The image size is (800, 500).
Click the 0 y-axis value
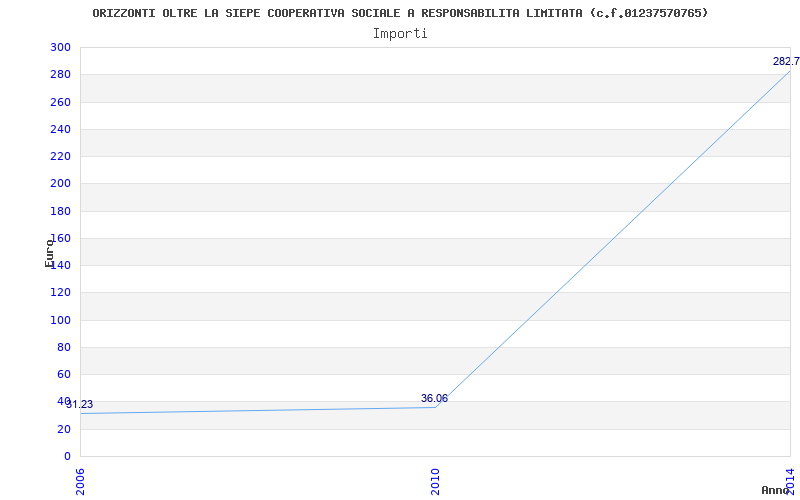pos(67,456)
